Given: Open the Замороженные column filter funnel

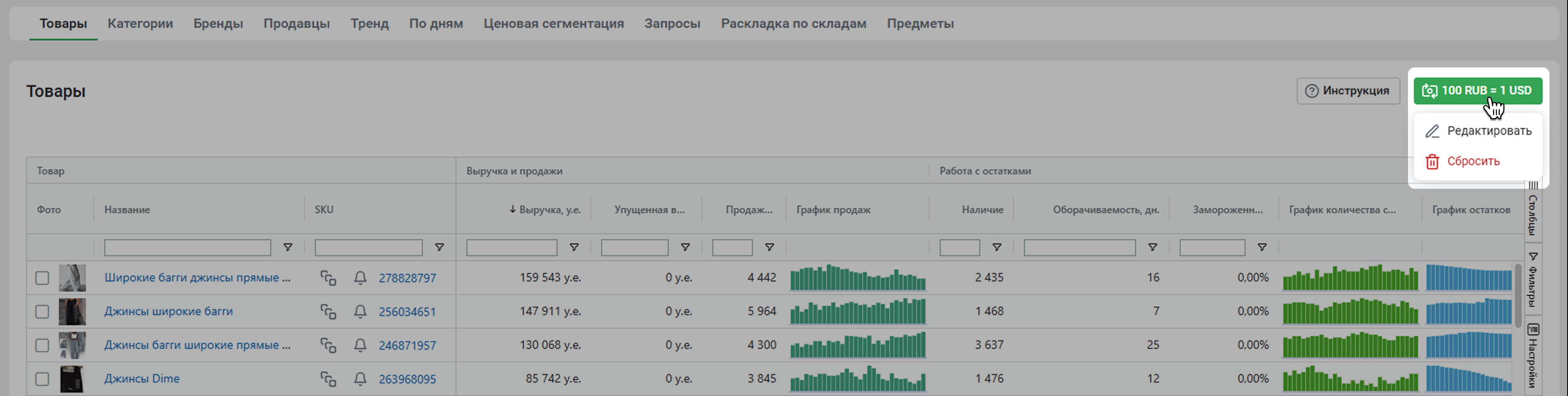Looking at the screenshot, I should point(1262,247).
